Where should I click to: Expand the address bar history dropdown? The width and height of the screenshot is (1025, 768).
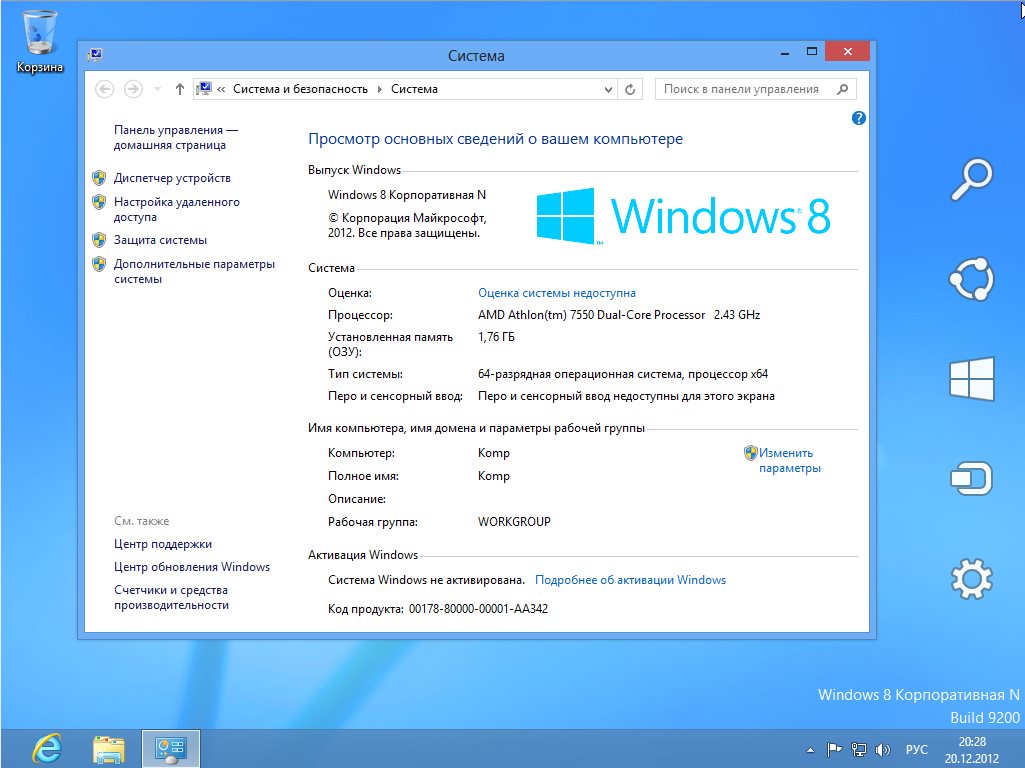click(x=608, y=90)
